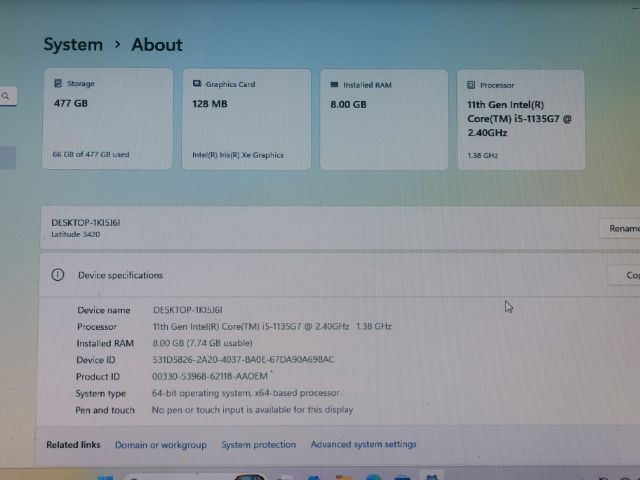Click the Installed RAM label in specifications
Screen dimensions: 640x480
point(105,343)
